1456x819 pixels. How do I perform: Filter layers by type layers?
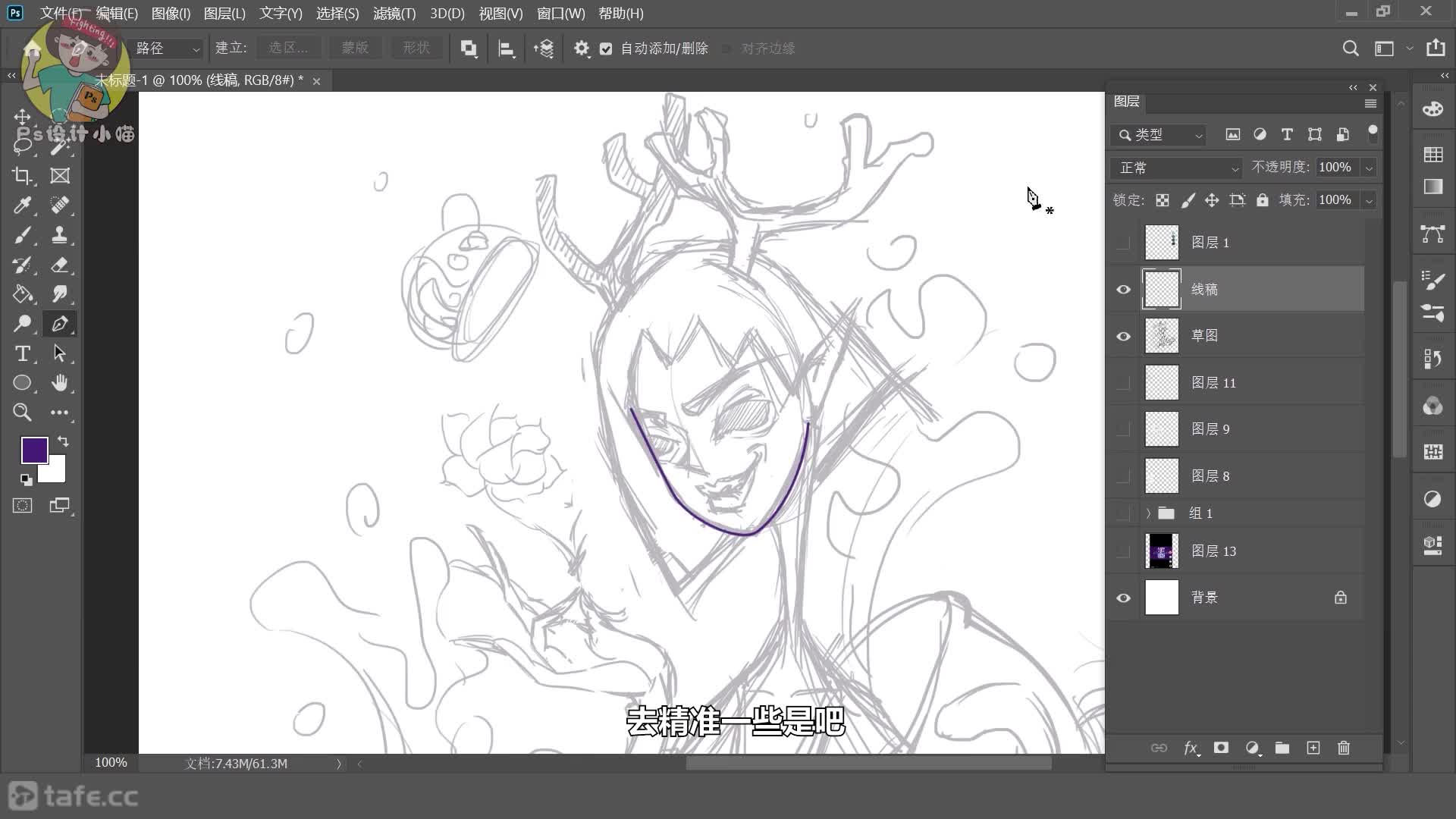click(1287, 134)
